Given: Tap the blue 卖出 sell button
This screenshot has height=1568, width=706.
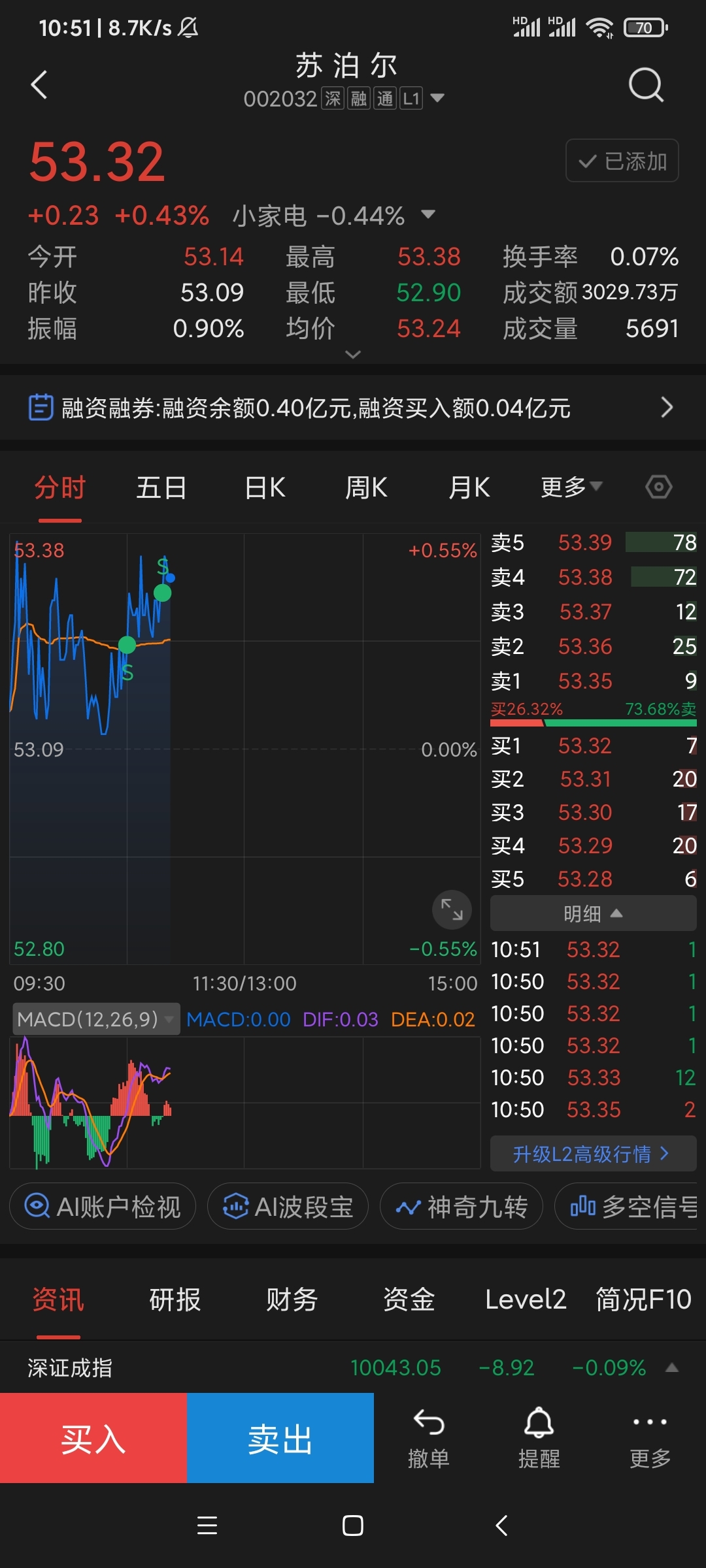Looking at the screenshot, I should 280,1438.
